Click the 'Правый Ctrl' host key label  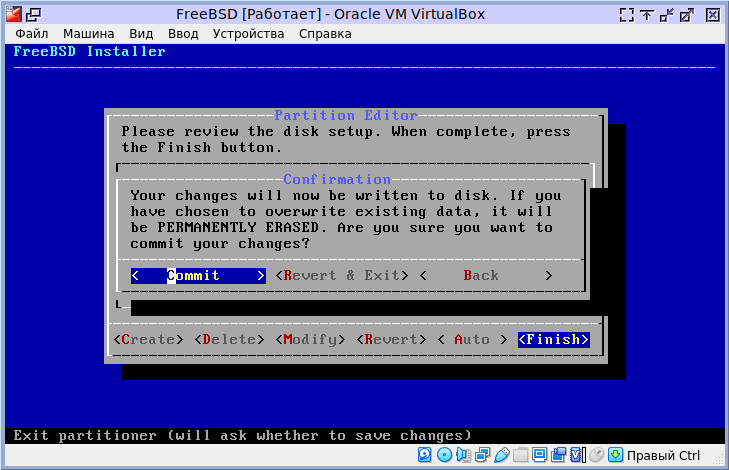(x=663, y=456)
